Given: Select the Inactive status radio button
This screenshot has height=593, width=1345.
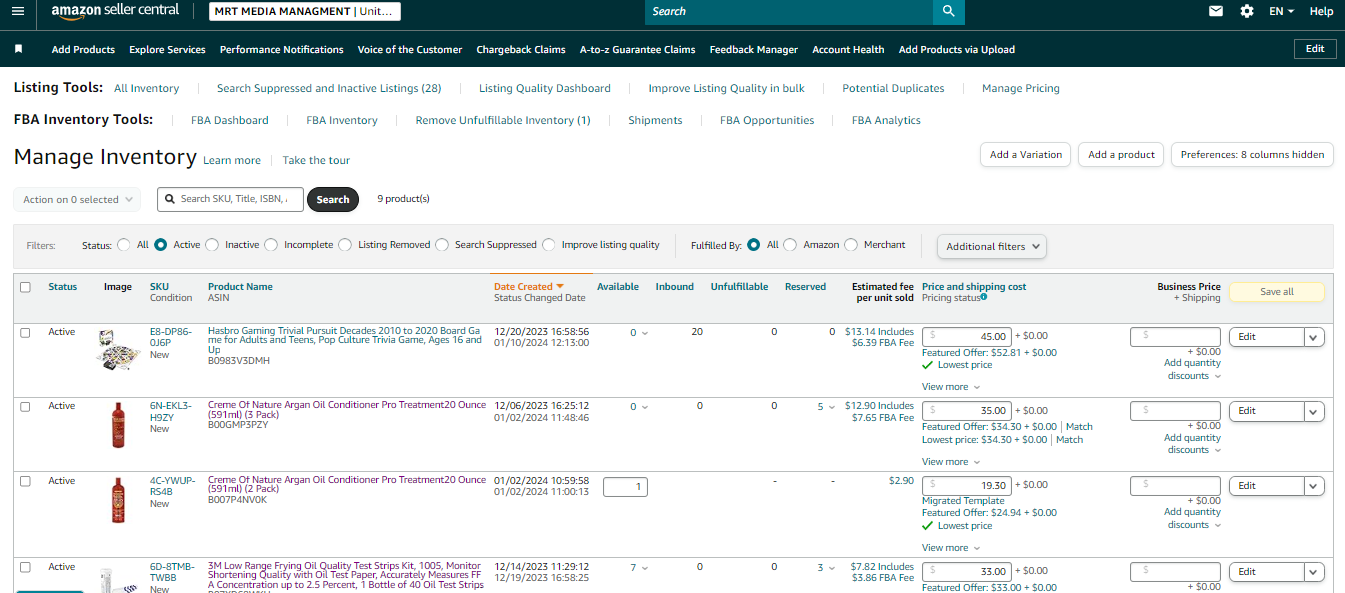Looking at the screenshot, I should pos(214,245).
